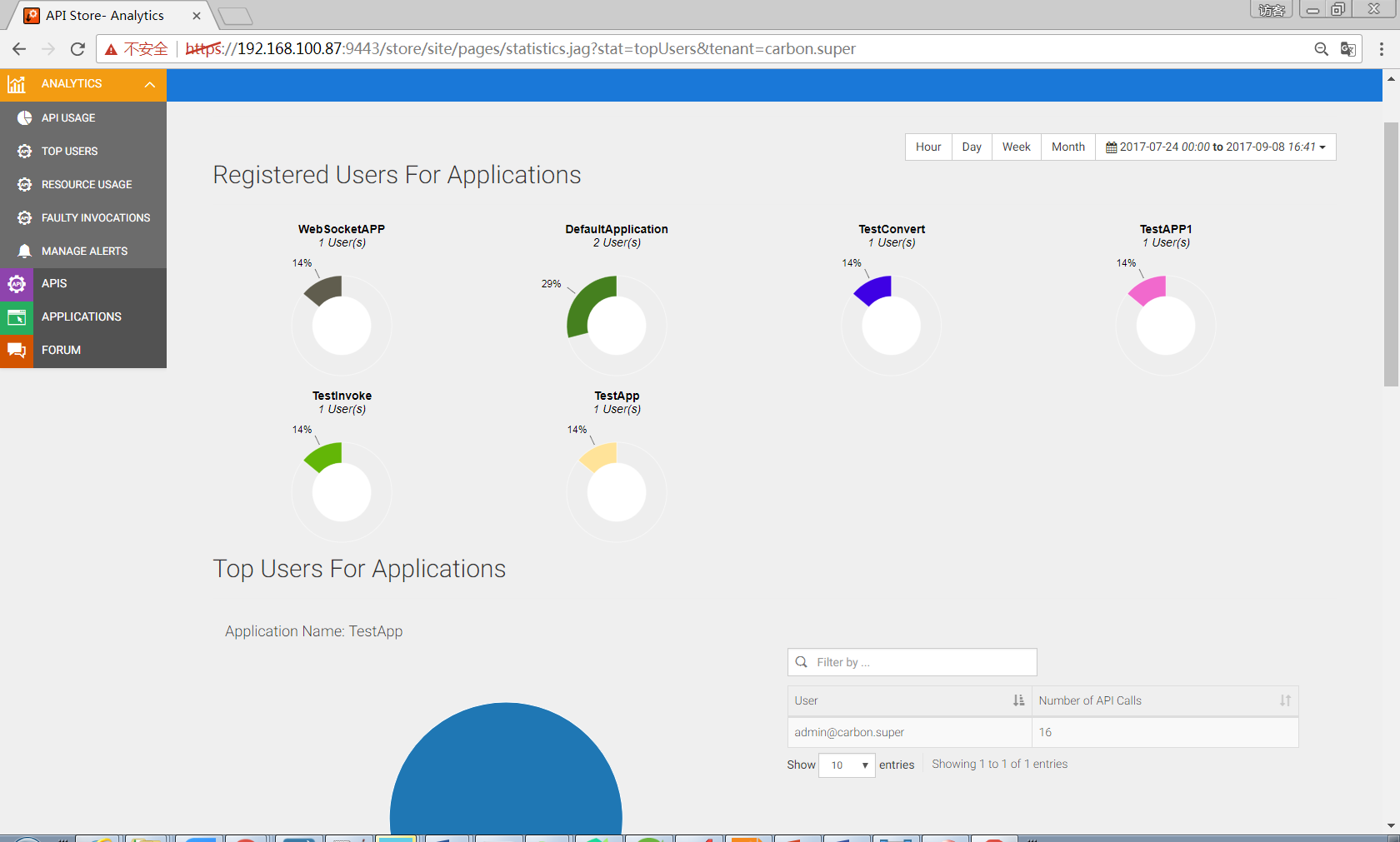This screenshot has height=842, width=1400.
Task: Click the Manage Alerts bell icon
Action: 25,251
